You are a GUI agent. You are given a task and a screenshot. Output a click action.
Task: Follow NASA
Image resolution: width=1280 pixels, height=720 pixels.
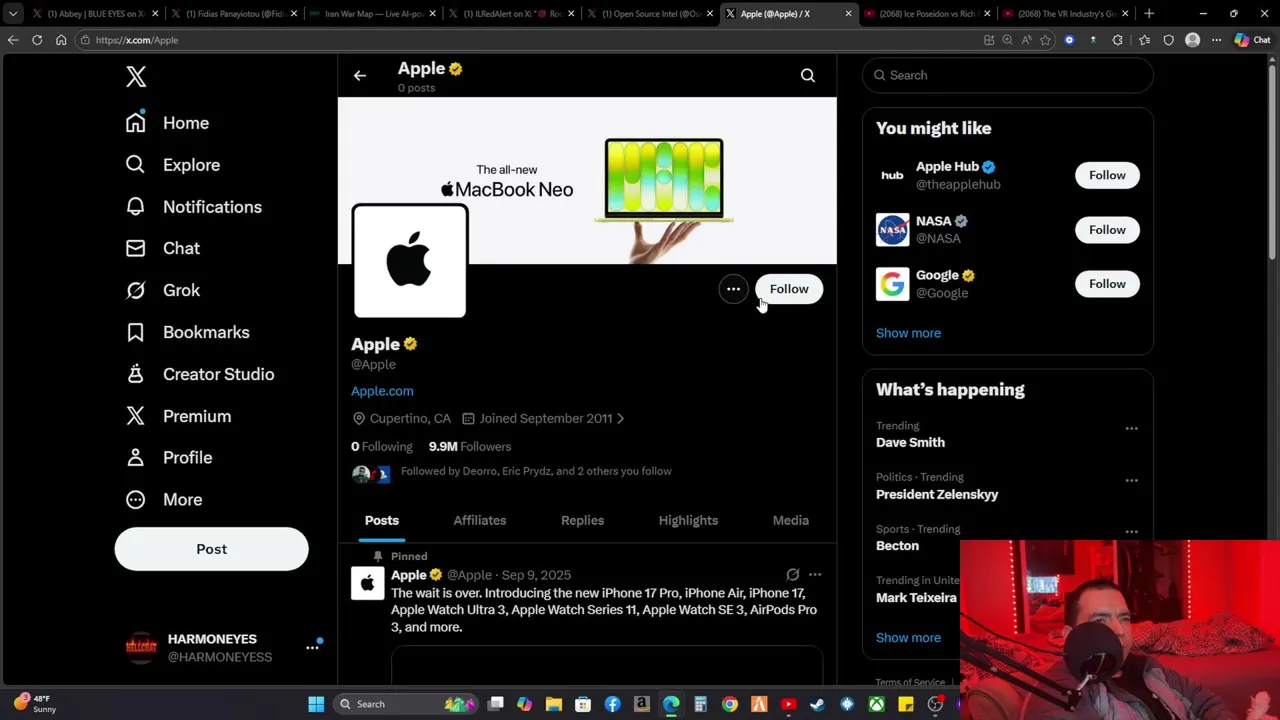tap(1107, 230)
